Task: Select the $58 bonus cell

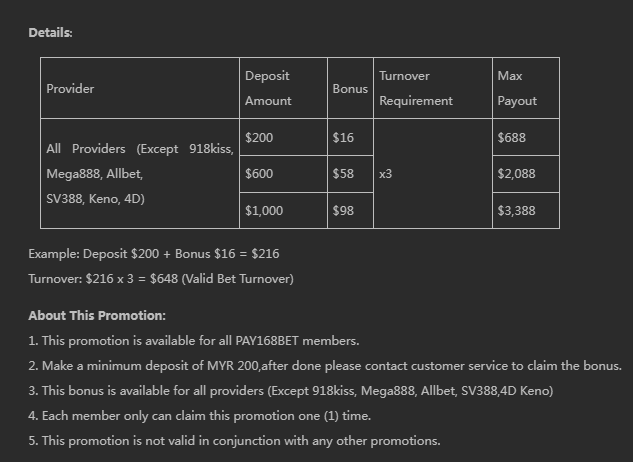Action: pos(343,174)
